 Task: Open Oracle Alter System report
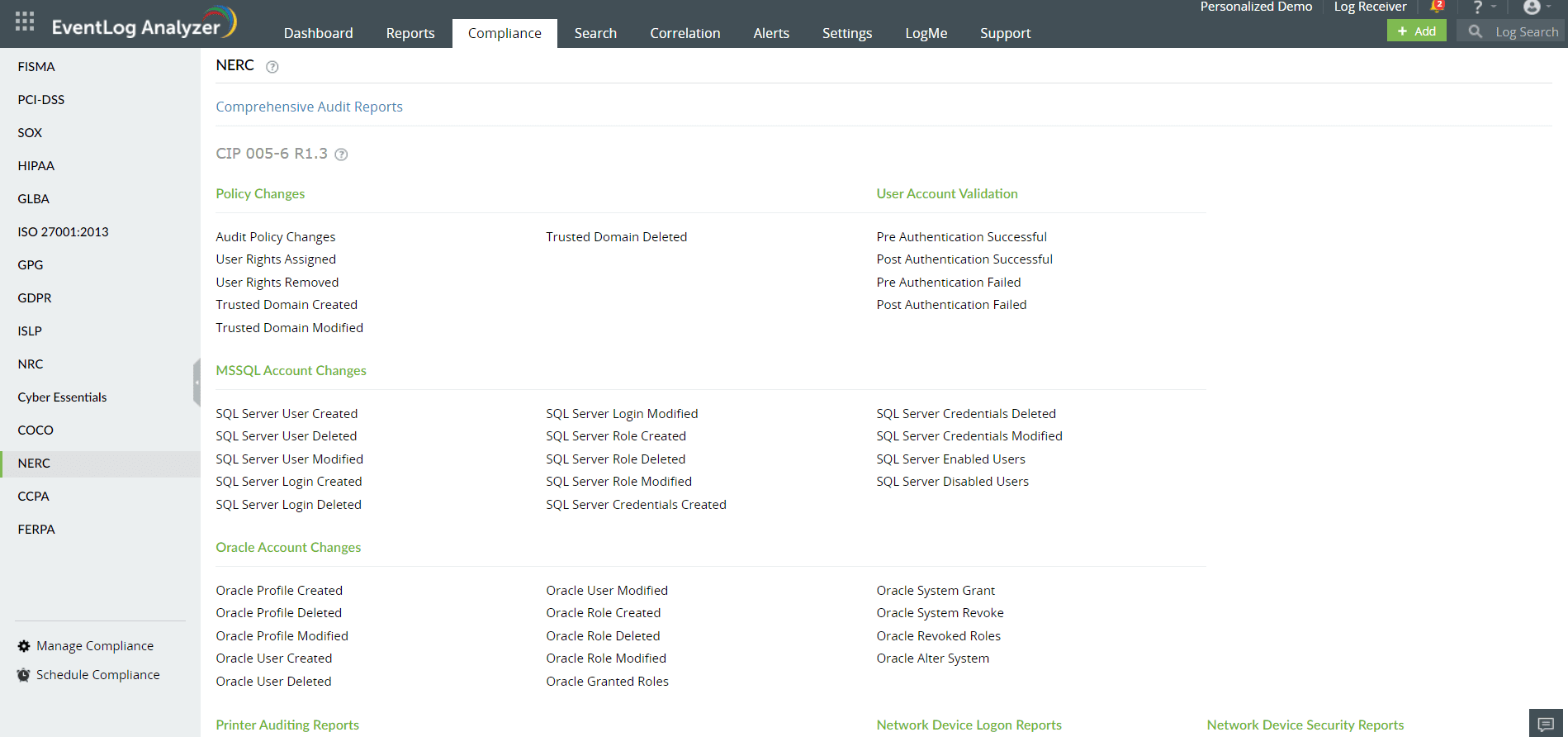pyautogui.click(x=932, y=659)
